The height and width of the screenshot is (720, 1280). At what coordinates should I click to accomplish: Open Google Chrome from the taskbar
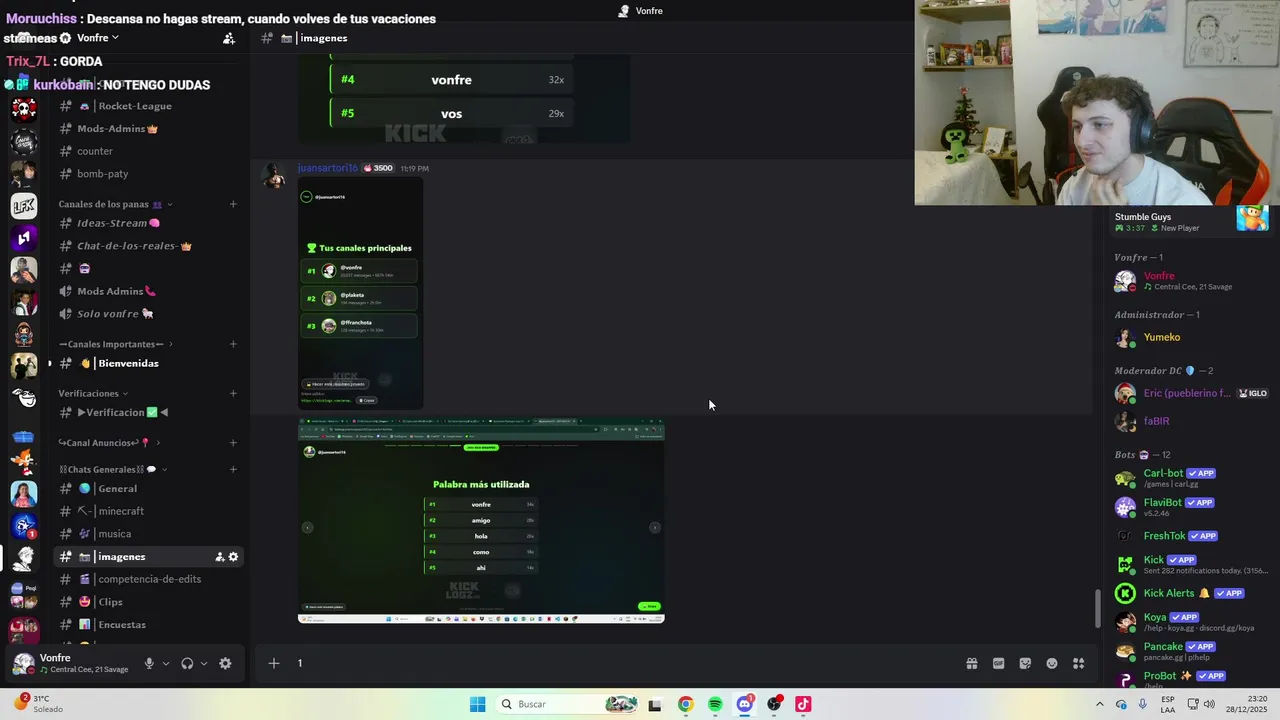coord(685,704)
